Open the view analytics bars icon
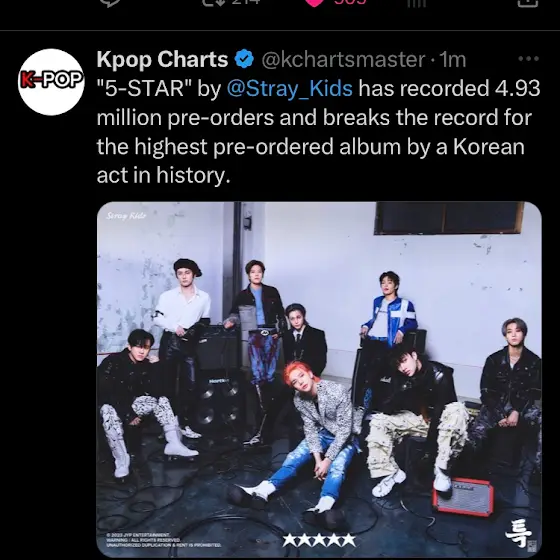The height and width of the screenshot is (560, 560). 416,3
